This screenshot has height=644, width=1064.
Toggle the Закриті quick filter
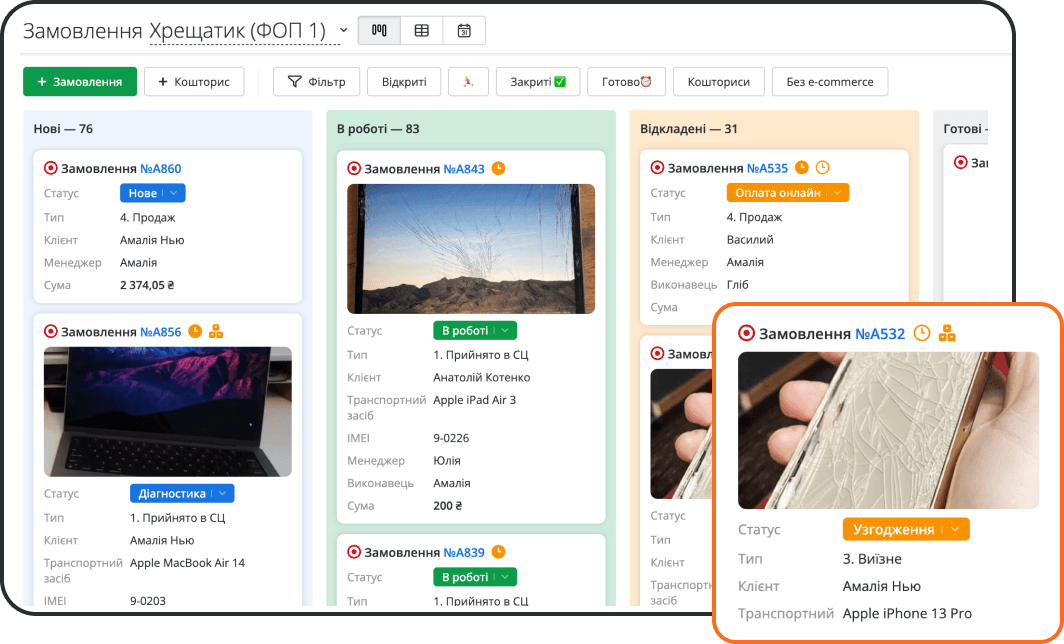[x=538, y=81]
